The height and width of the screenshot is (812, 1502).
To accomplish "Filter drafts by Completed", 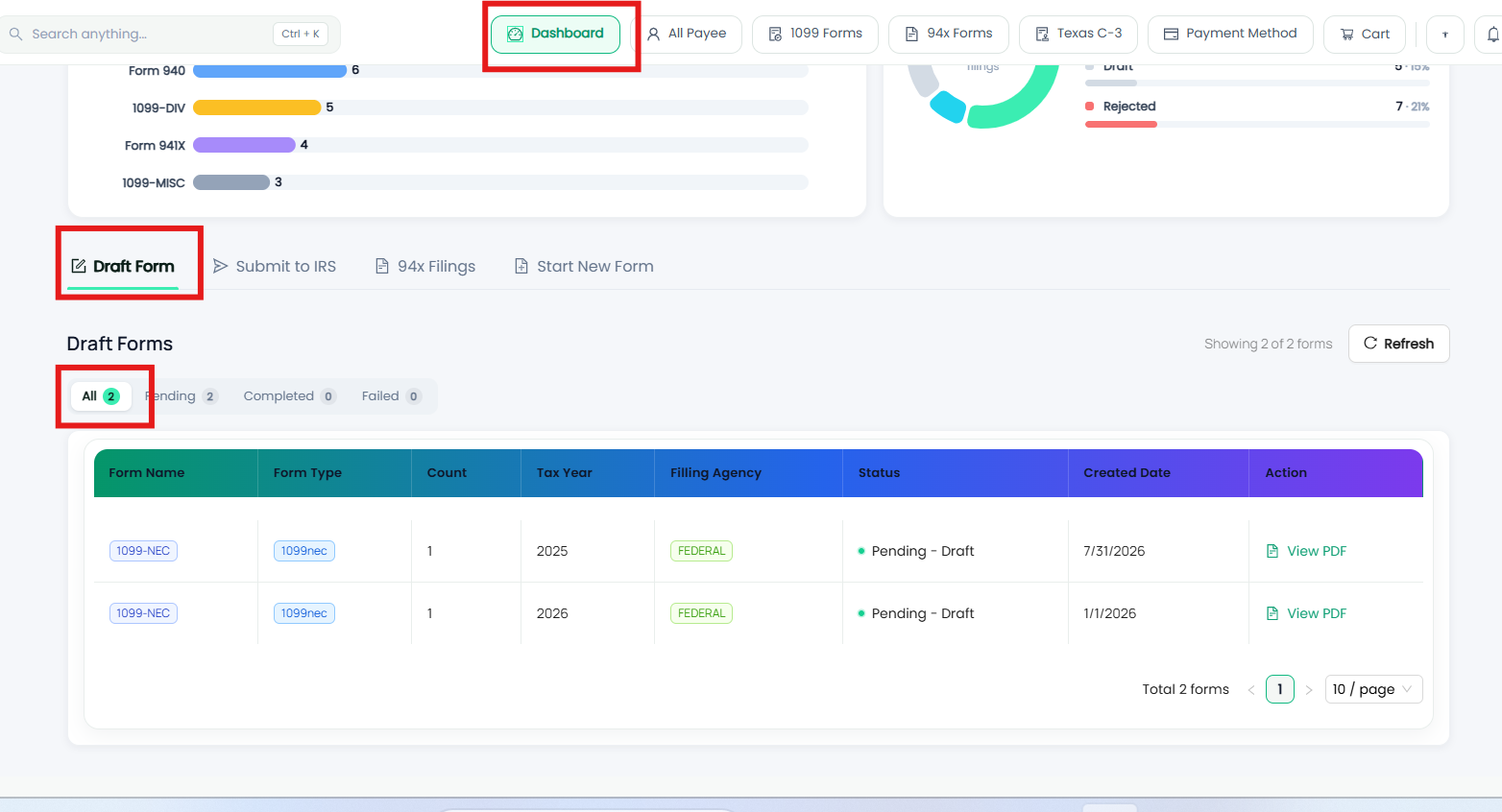I will click(x=289, y=396).
